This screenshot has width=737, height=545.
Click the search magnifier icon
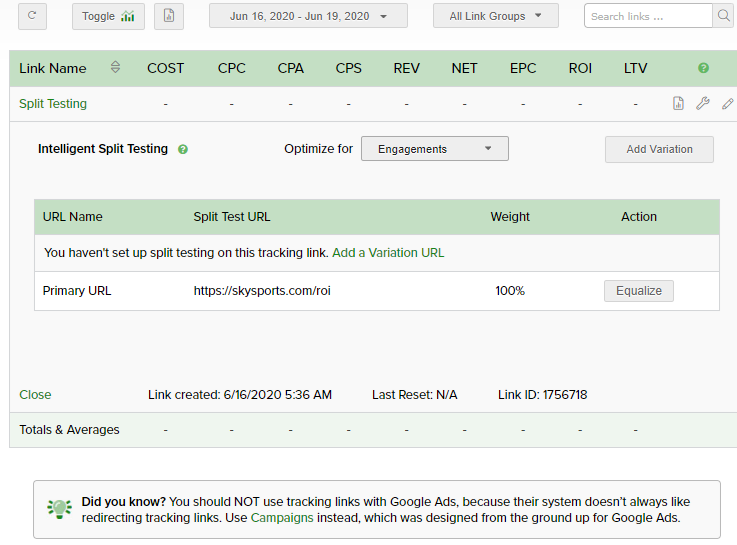coord(724,16)
